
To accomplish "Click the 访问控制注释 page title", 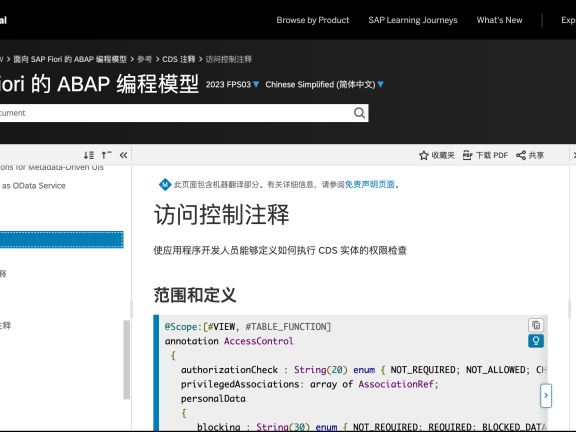I will tap(222, 215).
